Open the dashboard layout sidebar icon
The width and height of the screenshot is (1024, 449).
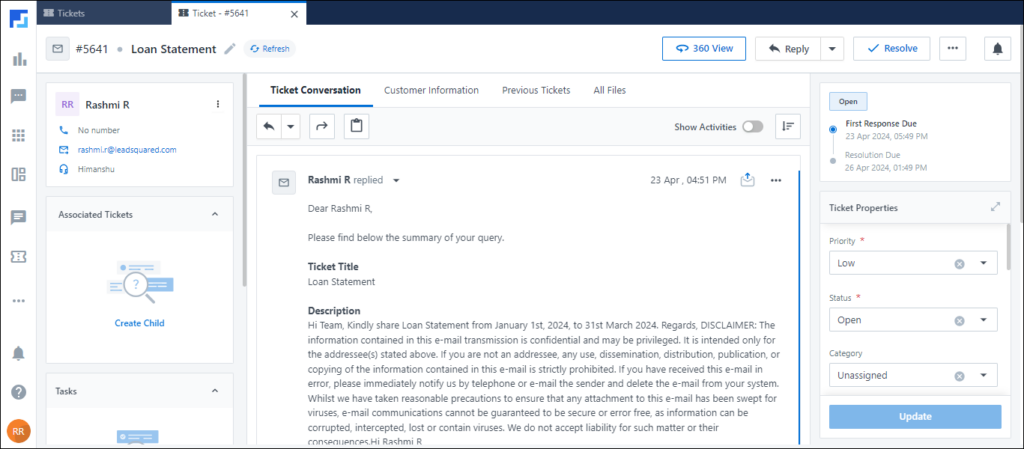click(x=19, y=174)
